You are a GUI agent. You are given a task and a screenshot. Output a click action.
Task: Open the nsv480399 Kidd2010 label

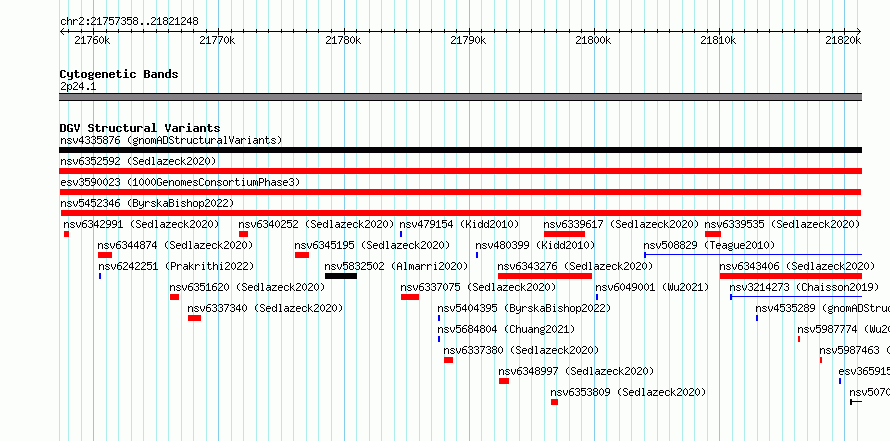click(535, 245)
